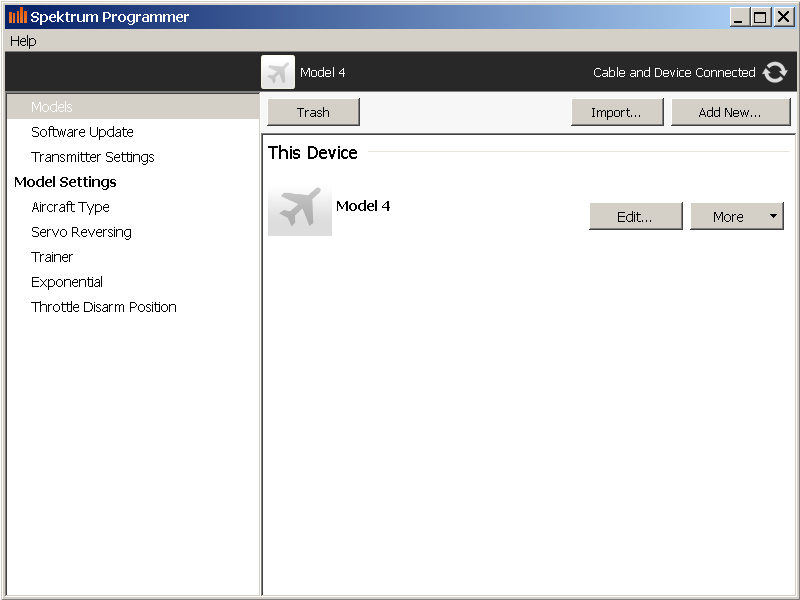
Task: Select Exponential in Model Settings
Action: 67,282
